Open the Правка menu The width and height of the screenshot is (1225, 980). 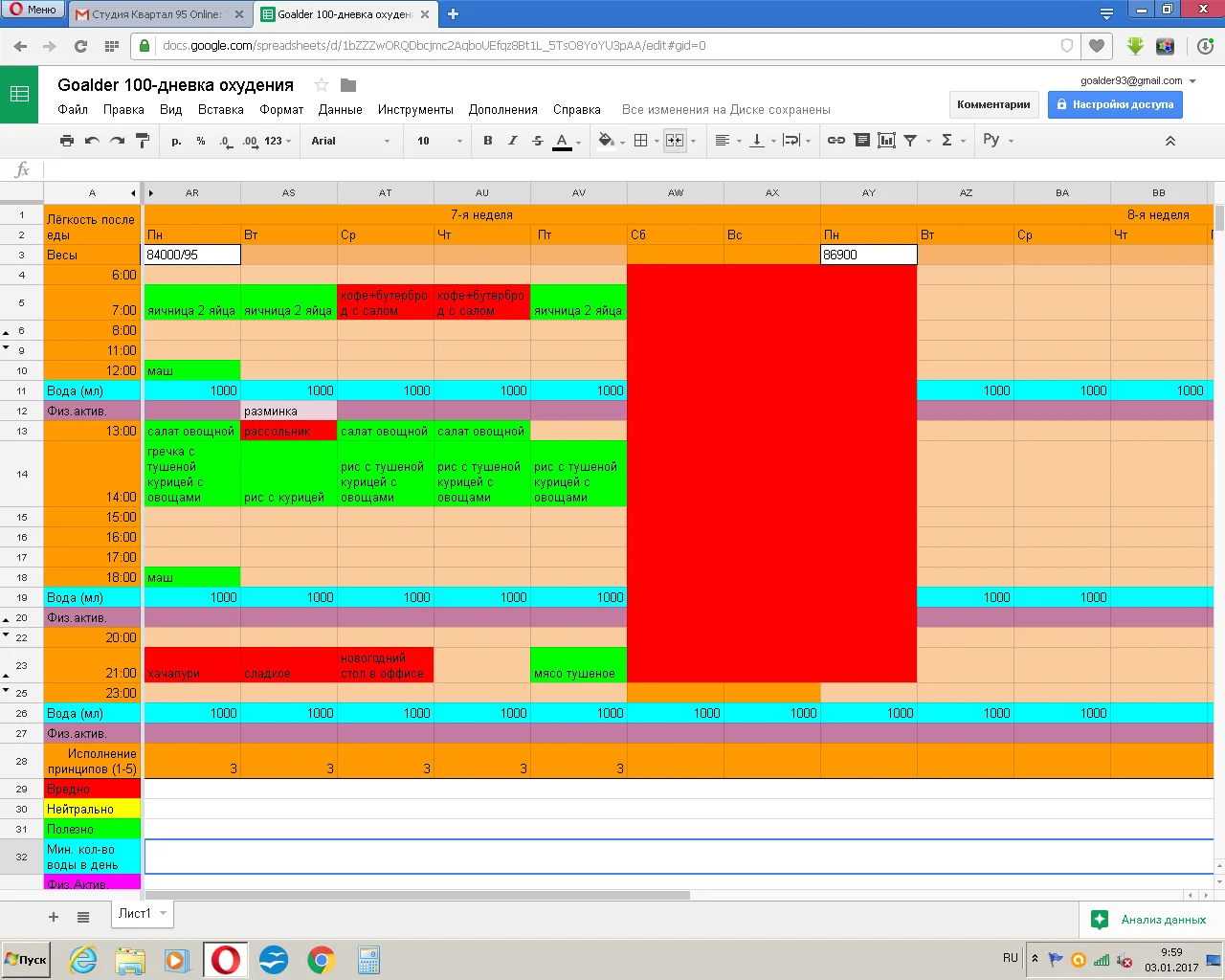pos(123,109)
